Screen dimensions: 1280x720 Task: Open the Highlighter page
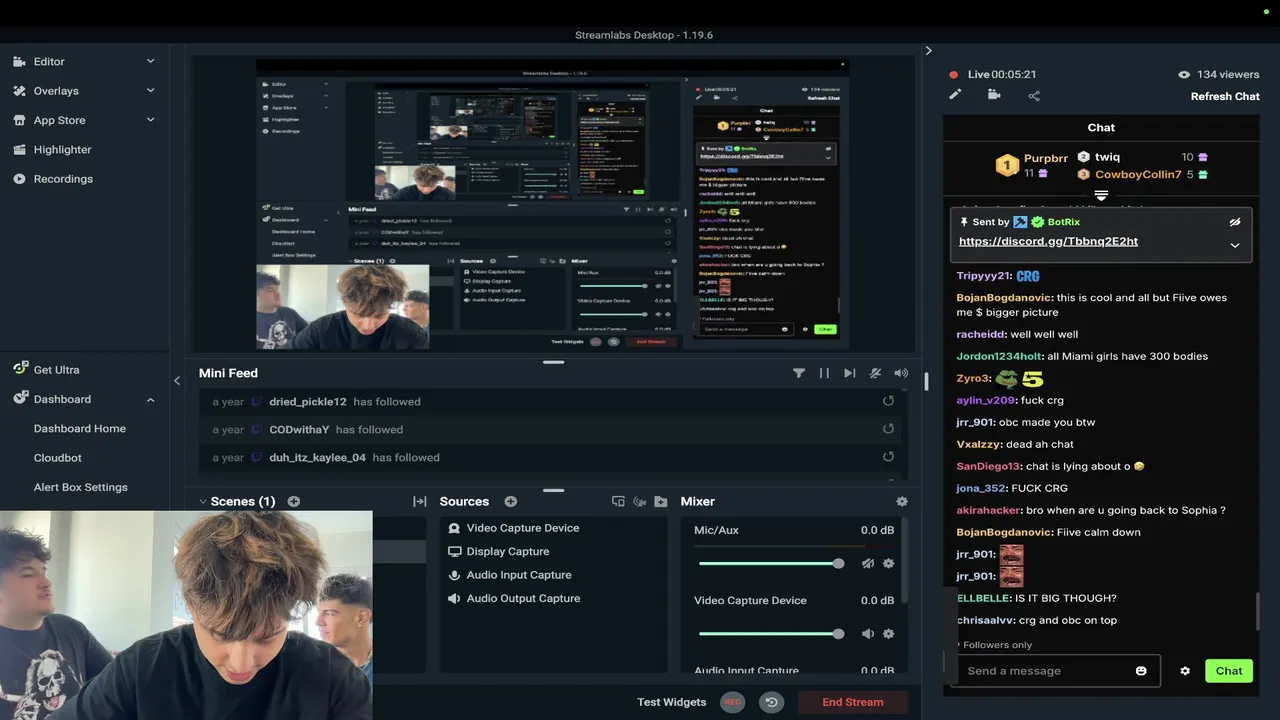(x=62, y=149)
